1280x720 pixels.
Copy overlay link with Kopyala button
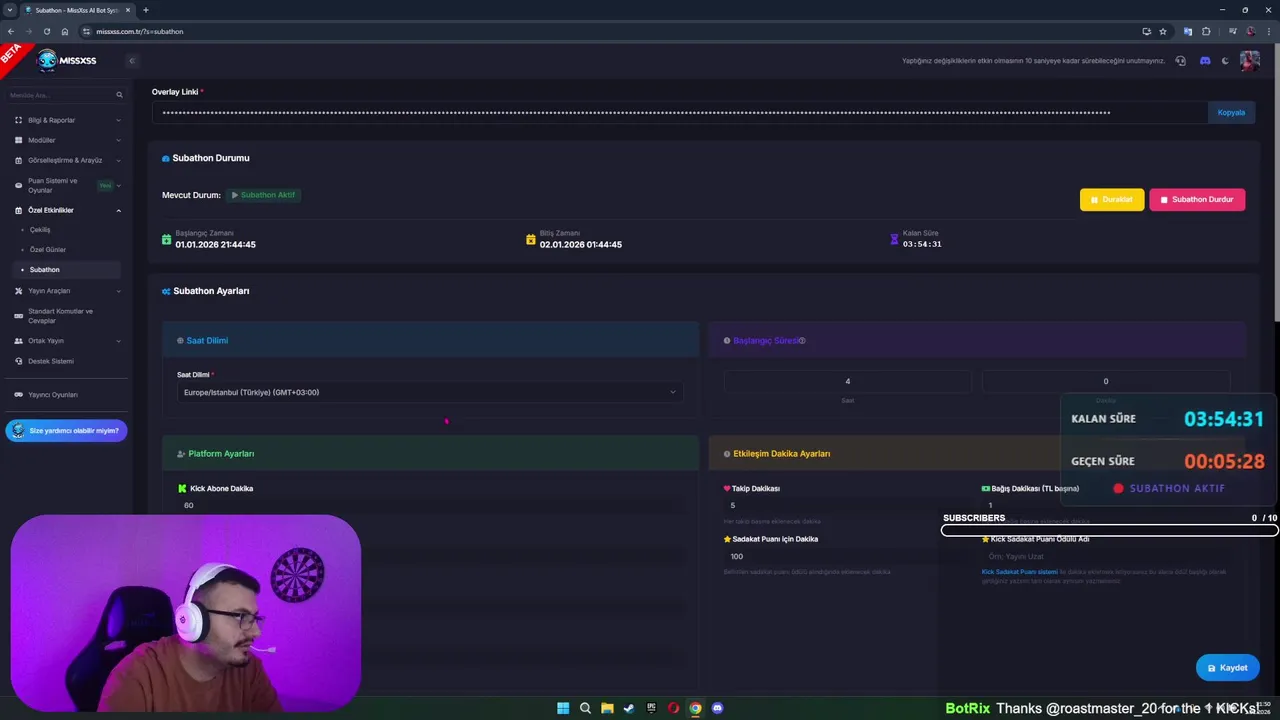[x=1231, y=112]
